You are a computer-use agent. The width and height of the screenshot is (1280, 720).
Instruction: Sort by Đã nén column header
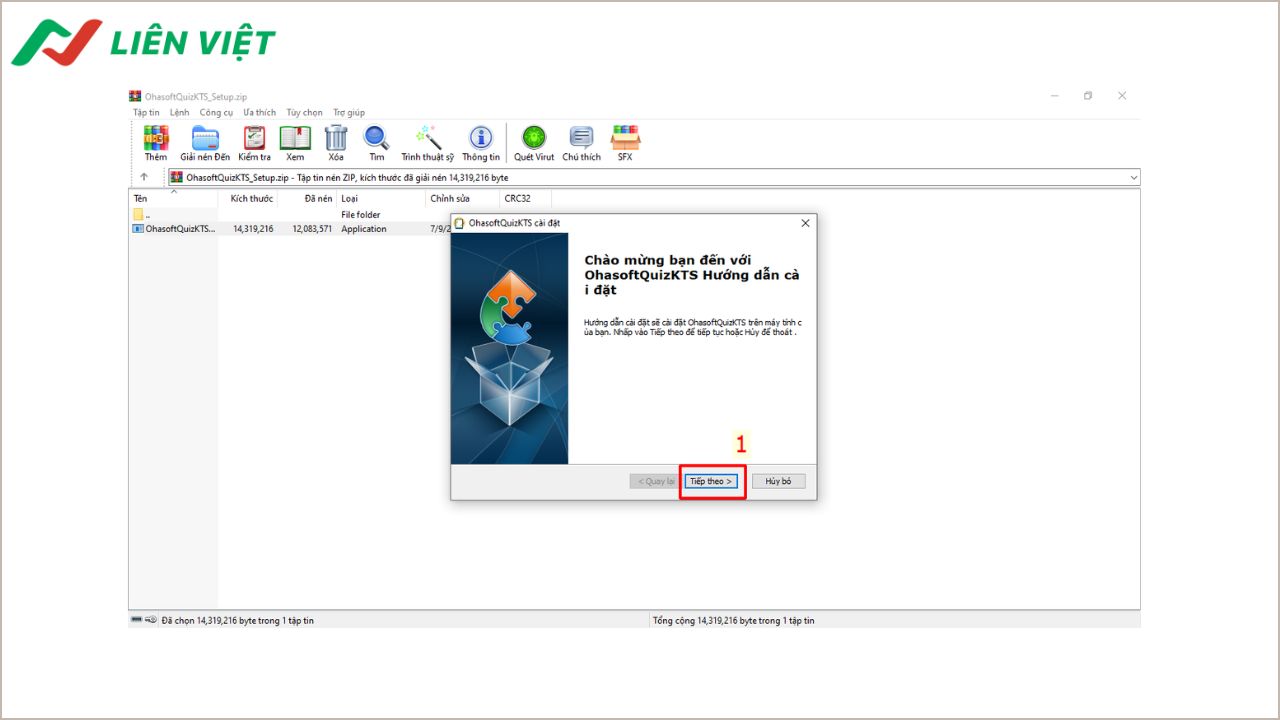pos(307,199)
